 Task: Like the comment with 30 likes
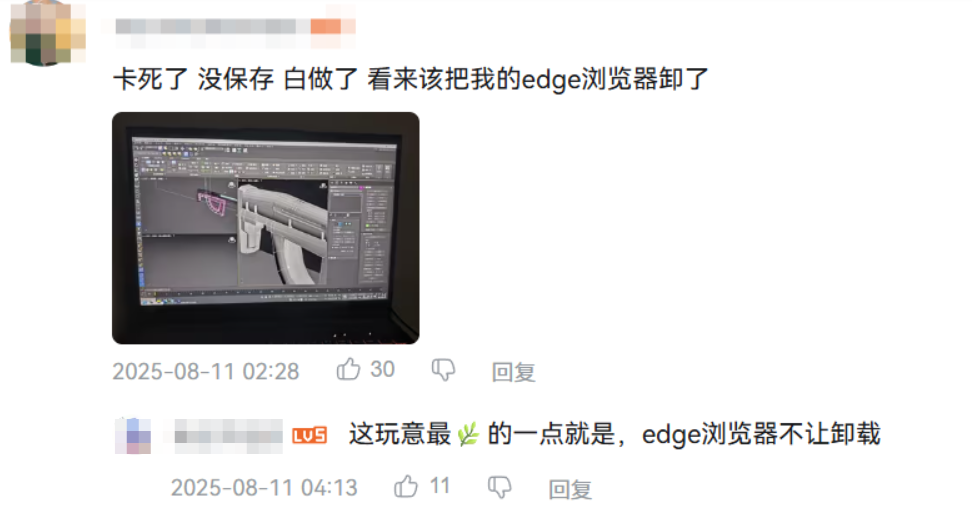click(348, 369)
